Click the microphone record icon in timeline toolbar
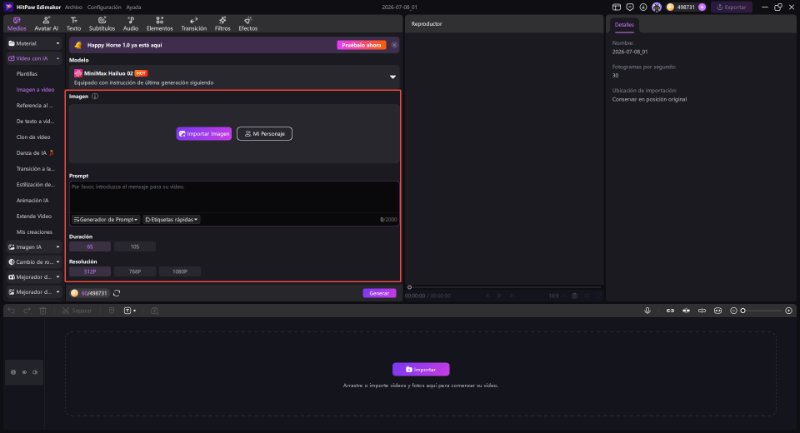Viewport: 800px width, 433px height. point(647,310)
